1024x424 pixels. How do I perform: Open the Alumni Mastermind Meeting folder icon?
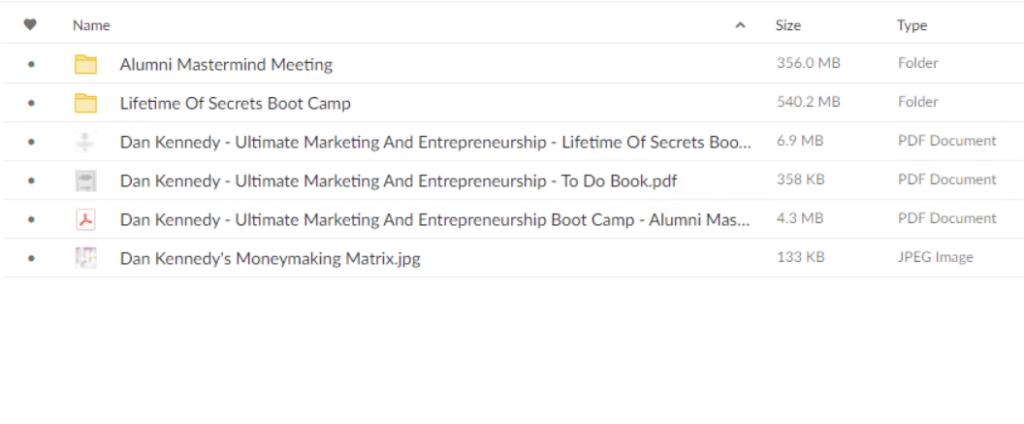[86, 64]
